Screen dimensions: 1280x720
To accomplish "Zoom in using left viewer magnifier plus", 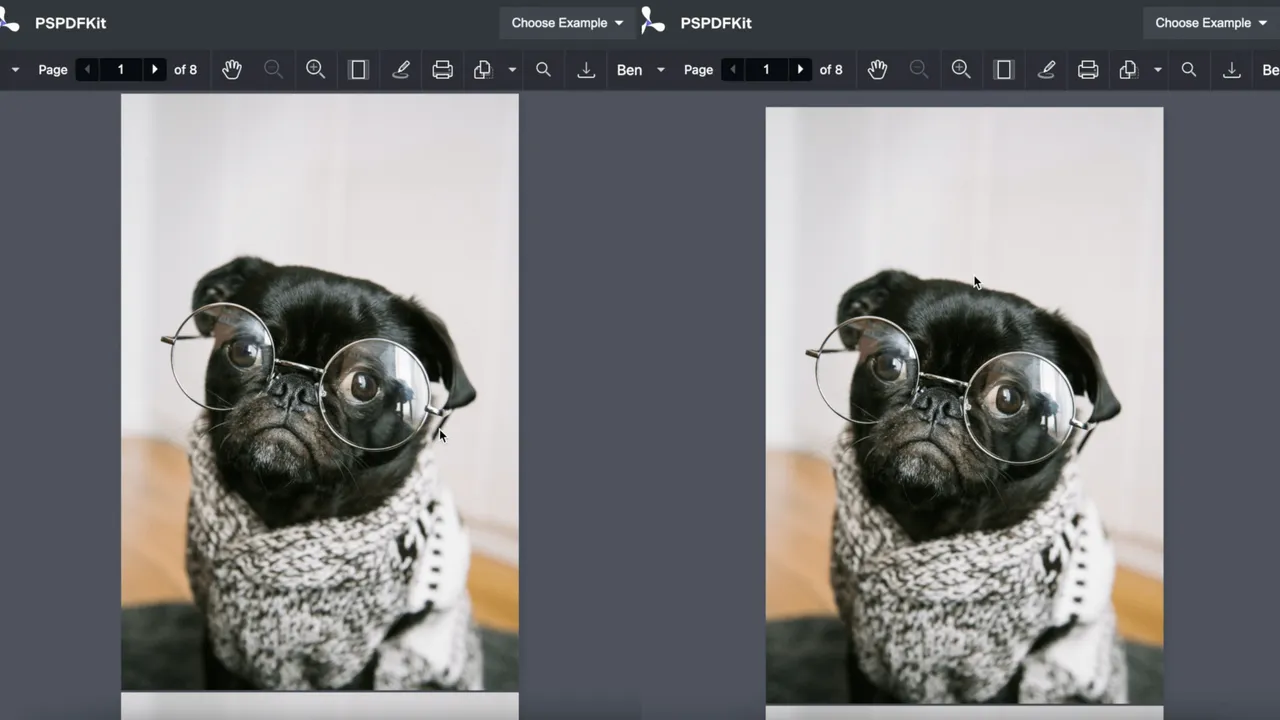I will pyautogui.click(x=315, y=70).
